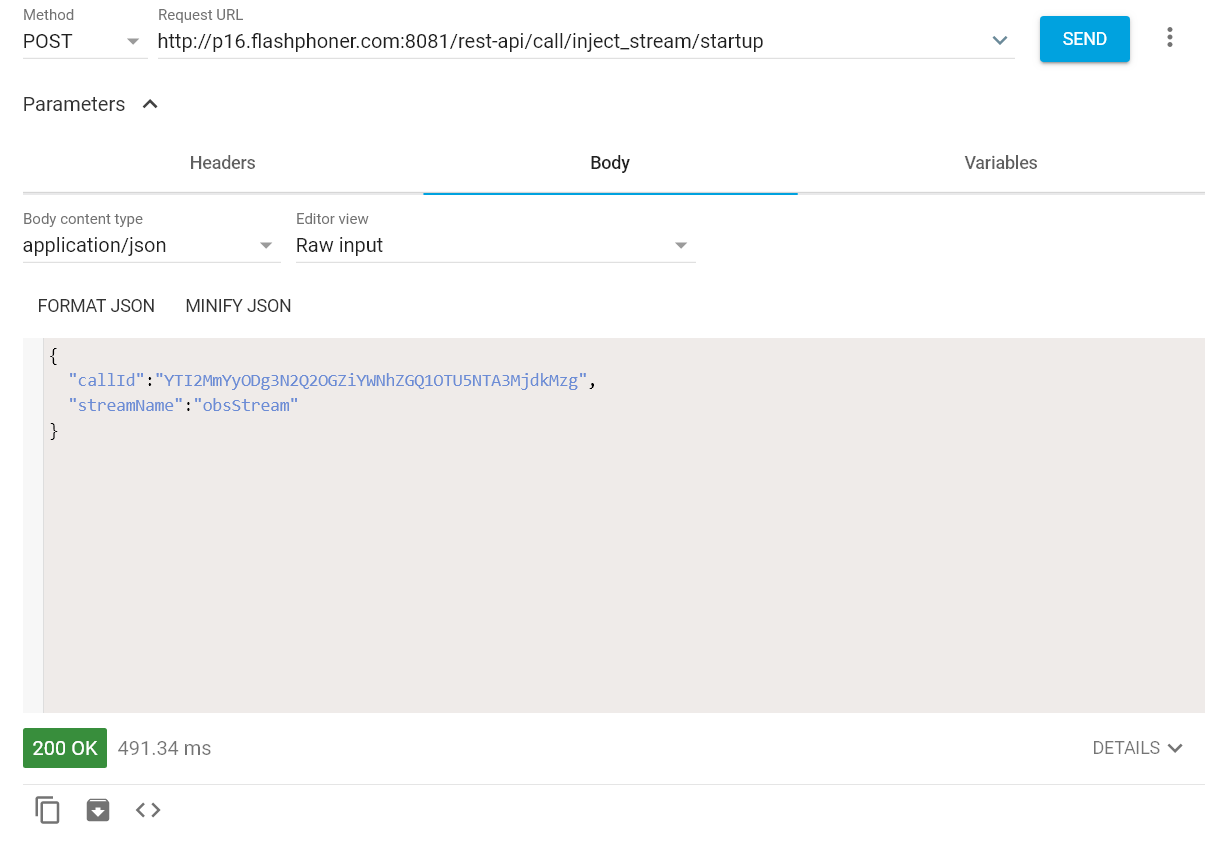Toggle the response source view icon

[148, 810]
